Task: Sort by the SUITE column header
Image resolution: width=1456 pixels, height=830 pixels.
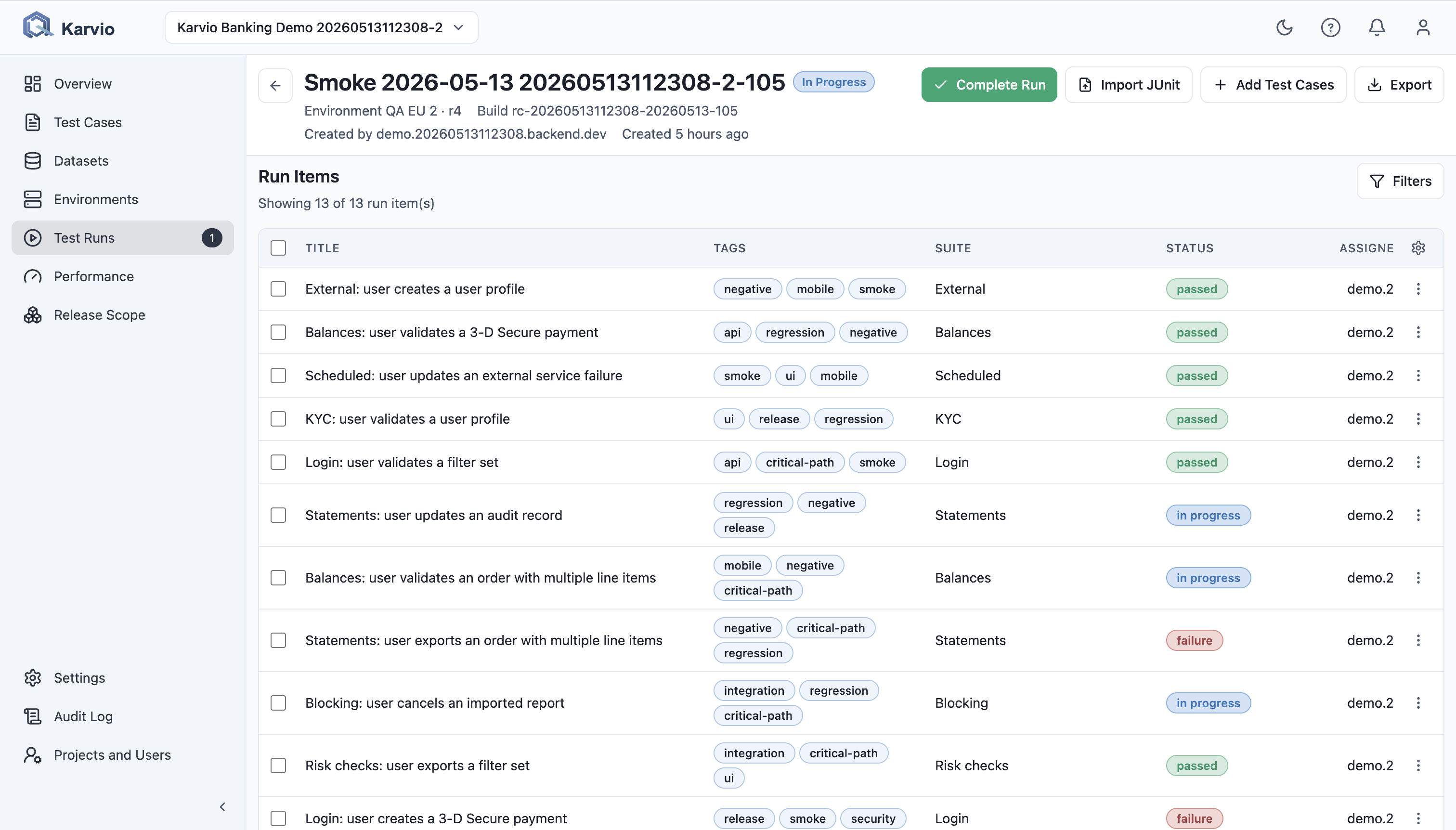Action: [953, 248]
